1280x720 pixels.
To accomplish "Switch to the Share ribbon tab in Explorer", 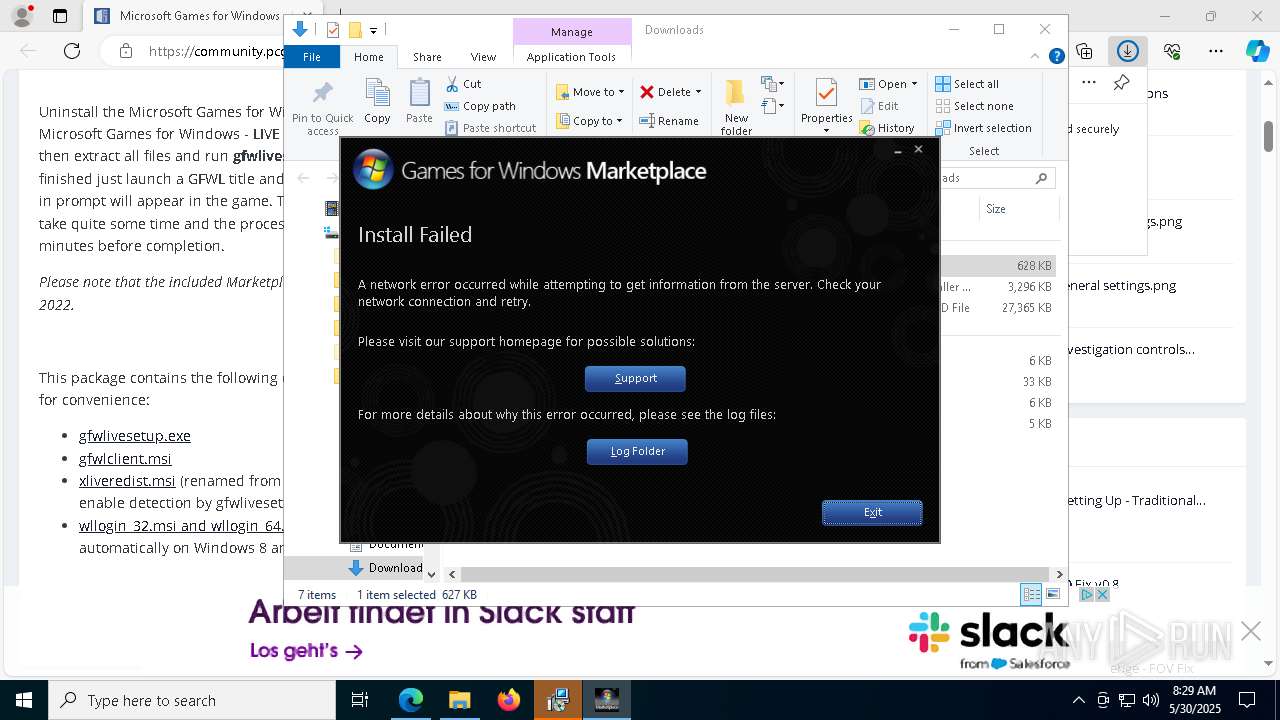I will [x=427, y=57].
